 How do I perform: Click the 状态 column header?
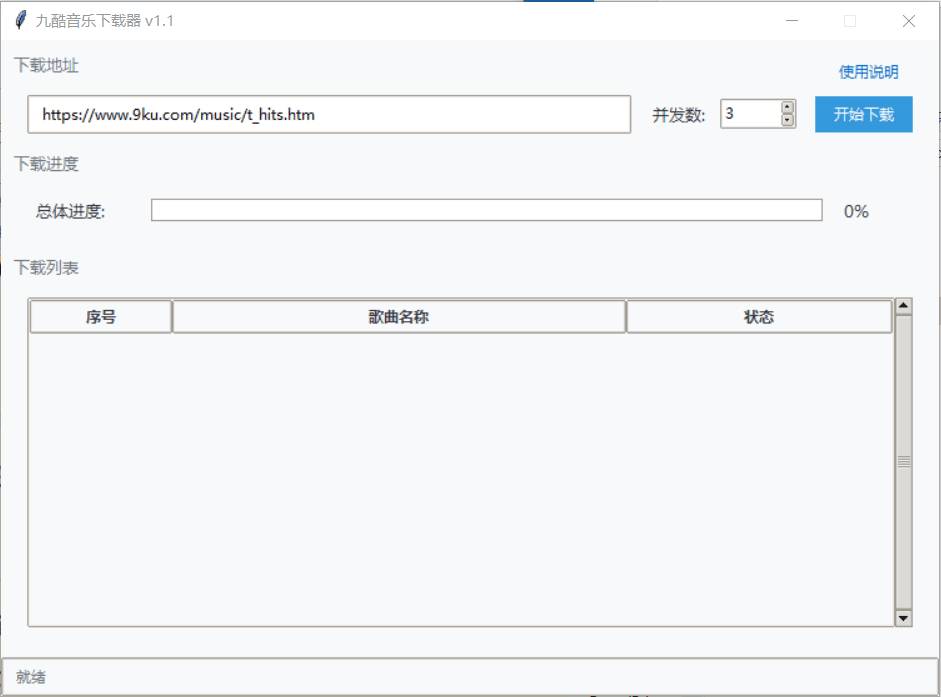pyautogui.click(x=758, y=316)
